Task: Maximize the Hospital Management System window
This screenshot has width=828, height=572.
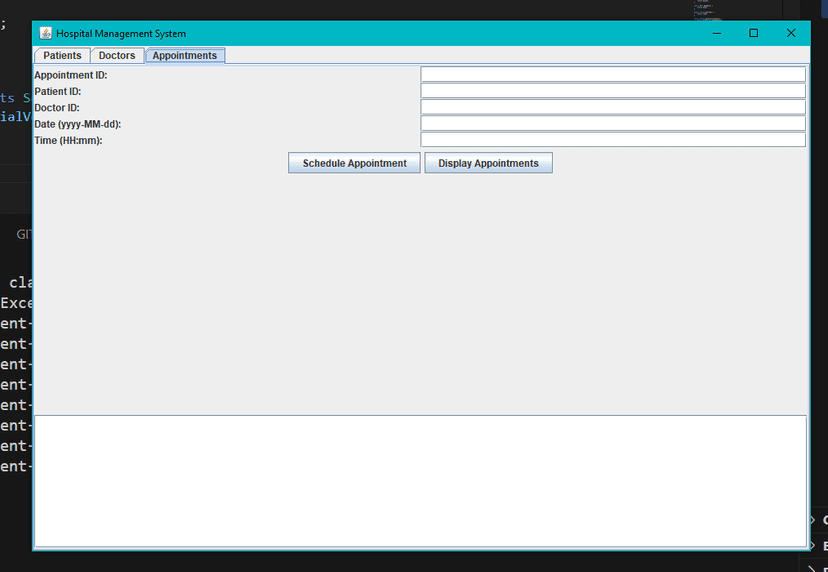Action: pyautogui.click(x=754, y=33)
